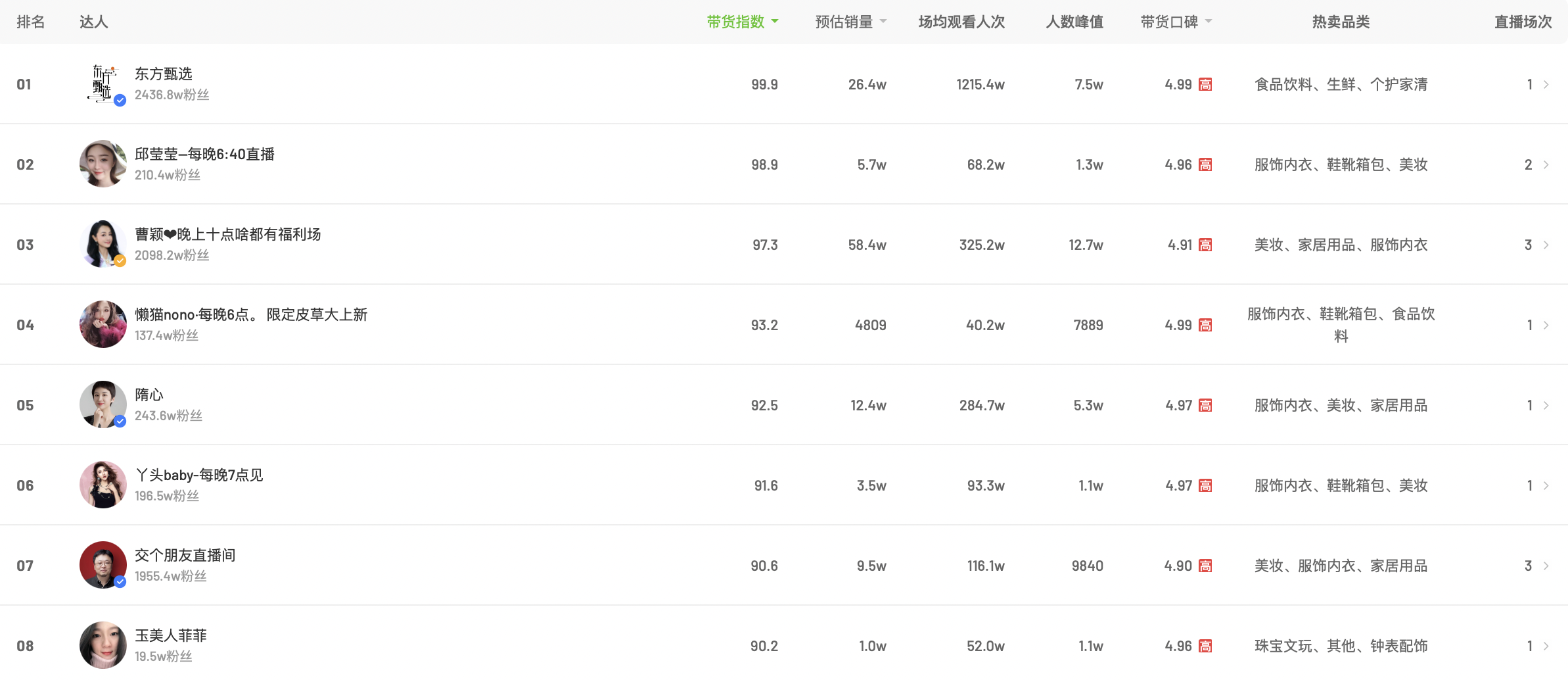Click 玉美人菲菲's avatar image
Image resolution: width=1568 pixels, height=680 pixels.
[x=103, y=646]
